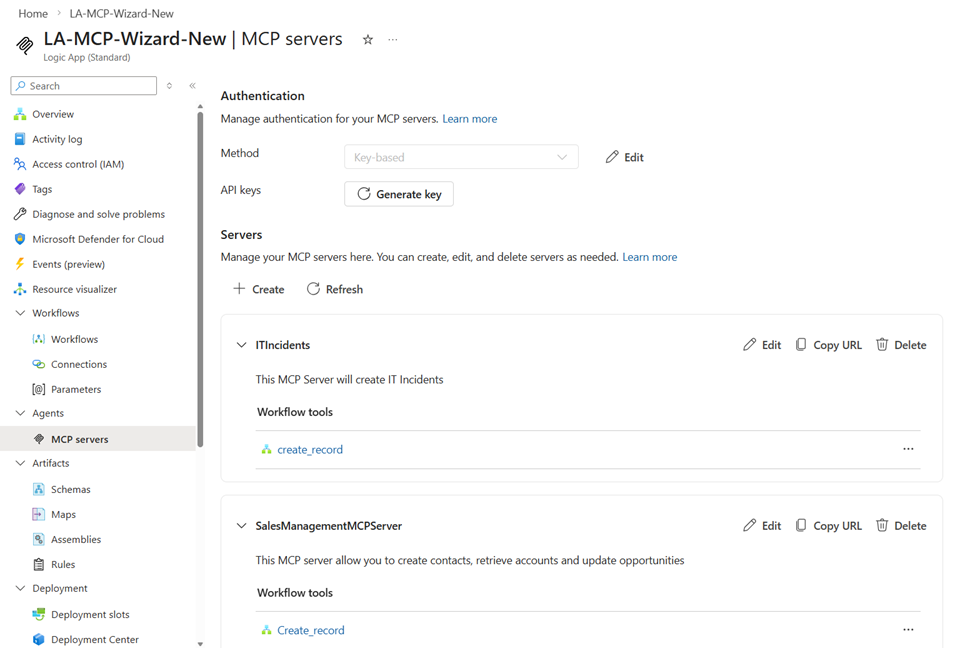Click the Events lightning bolt icon
Screen dimensions: 975x648
click(20, 264)
